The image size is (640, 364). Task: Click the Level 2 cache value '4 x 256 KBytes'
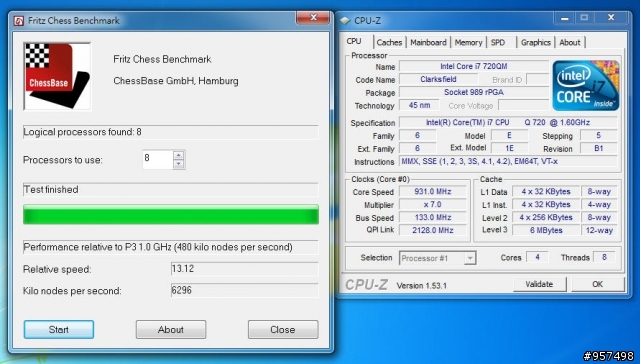(x=546, y=218)
